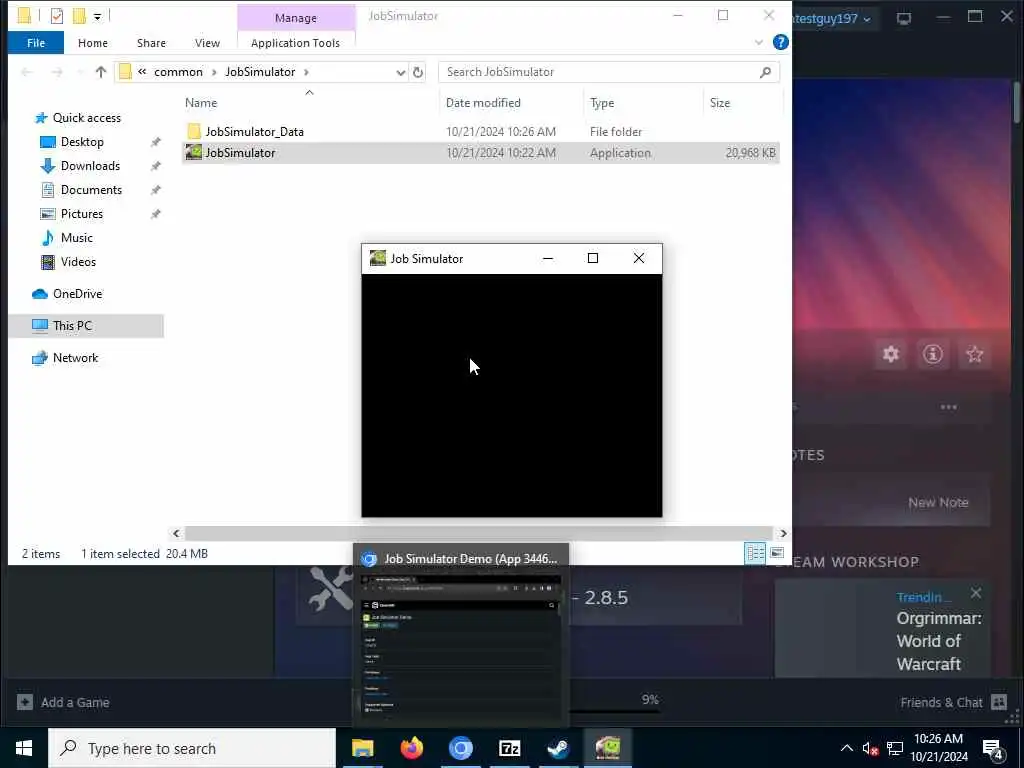Screen dimensions: 1024x768
Task: Expand the JobSimulator breadcrumb chevron
Action: (x=306, y=72)
